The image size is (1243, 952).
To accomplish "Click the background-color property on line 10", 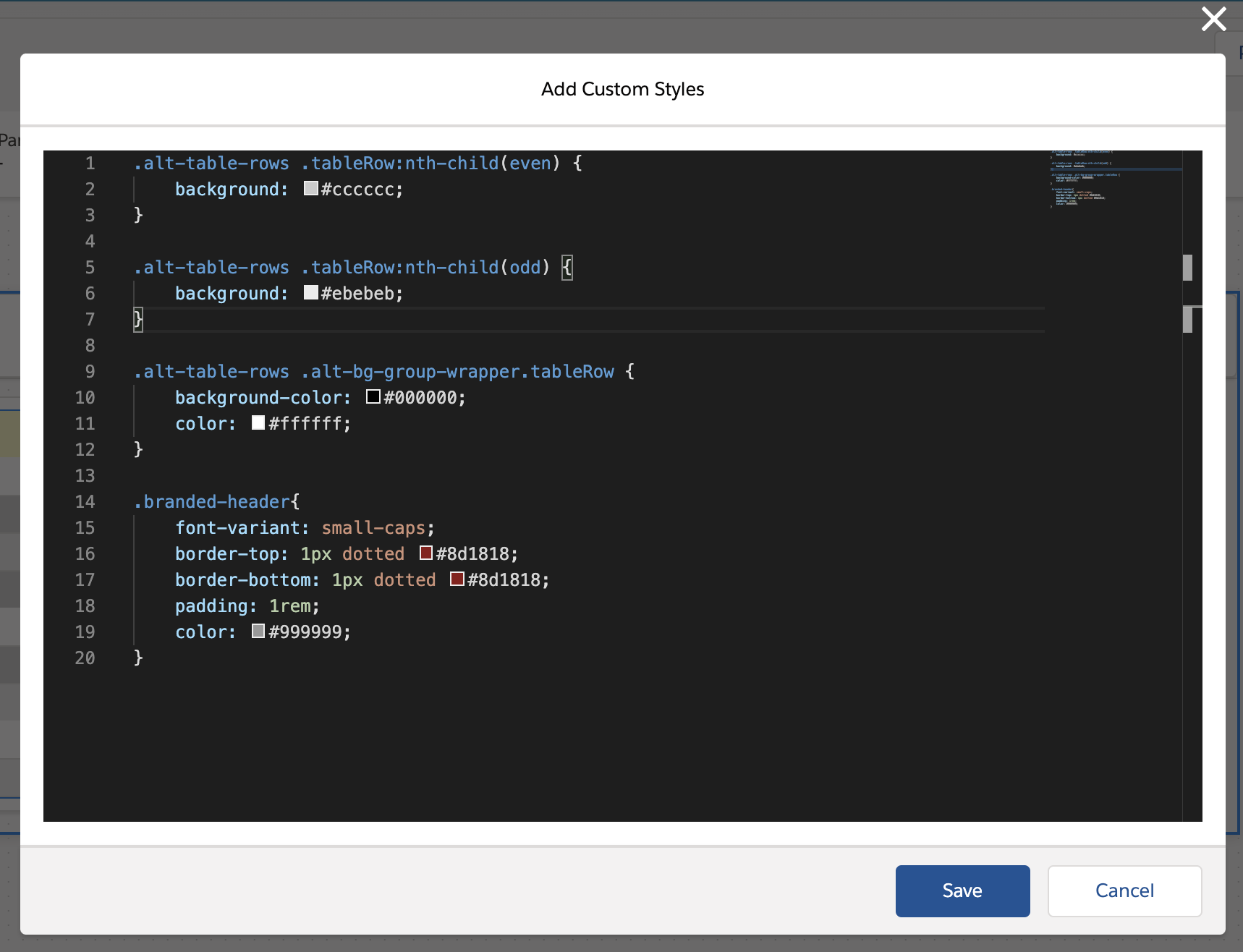I will pyautogui.click(x=258, y=398).
